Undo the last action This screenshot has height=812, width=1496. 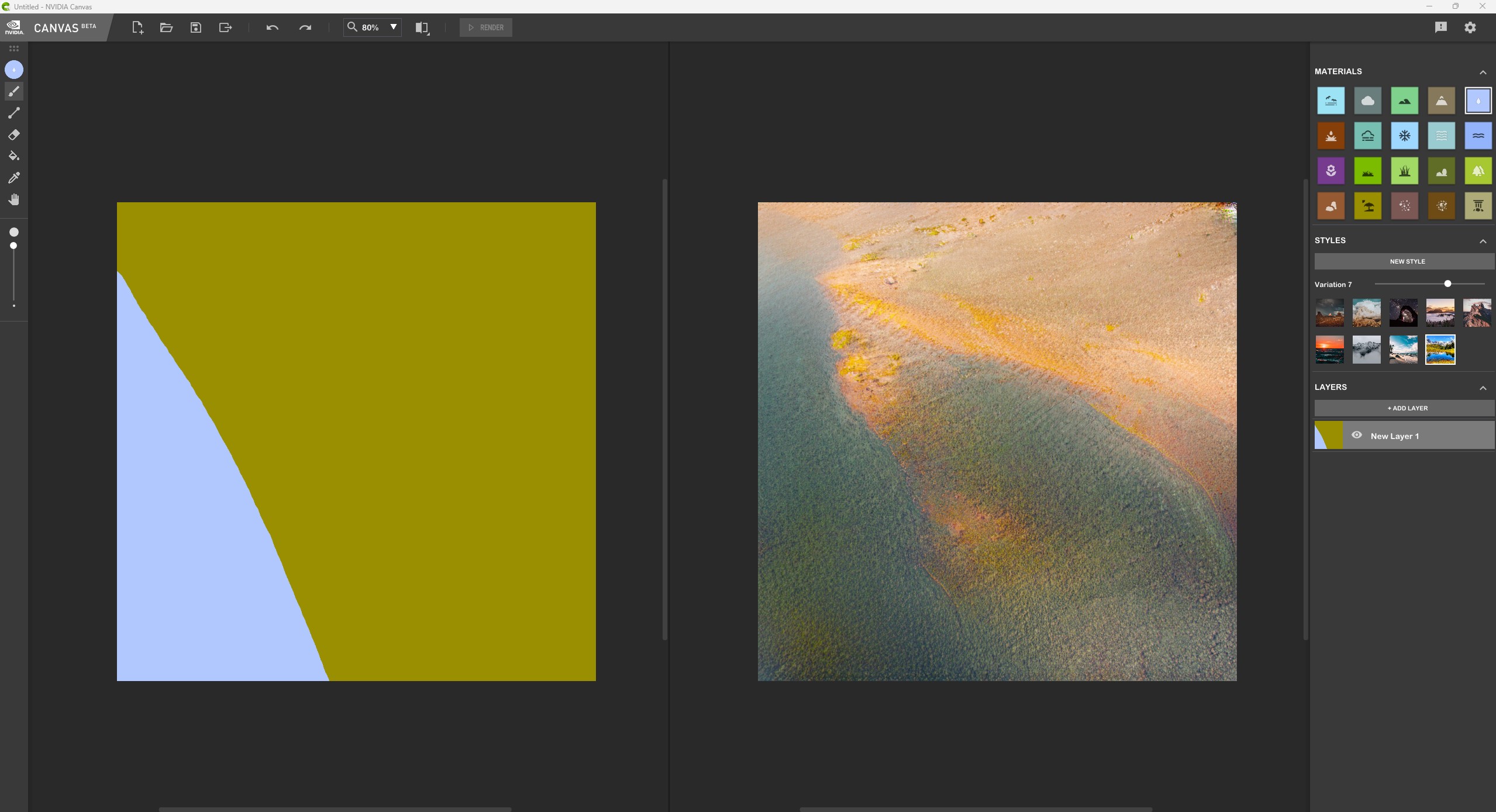pyautogui.click(x=272, y=27)
